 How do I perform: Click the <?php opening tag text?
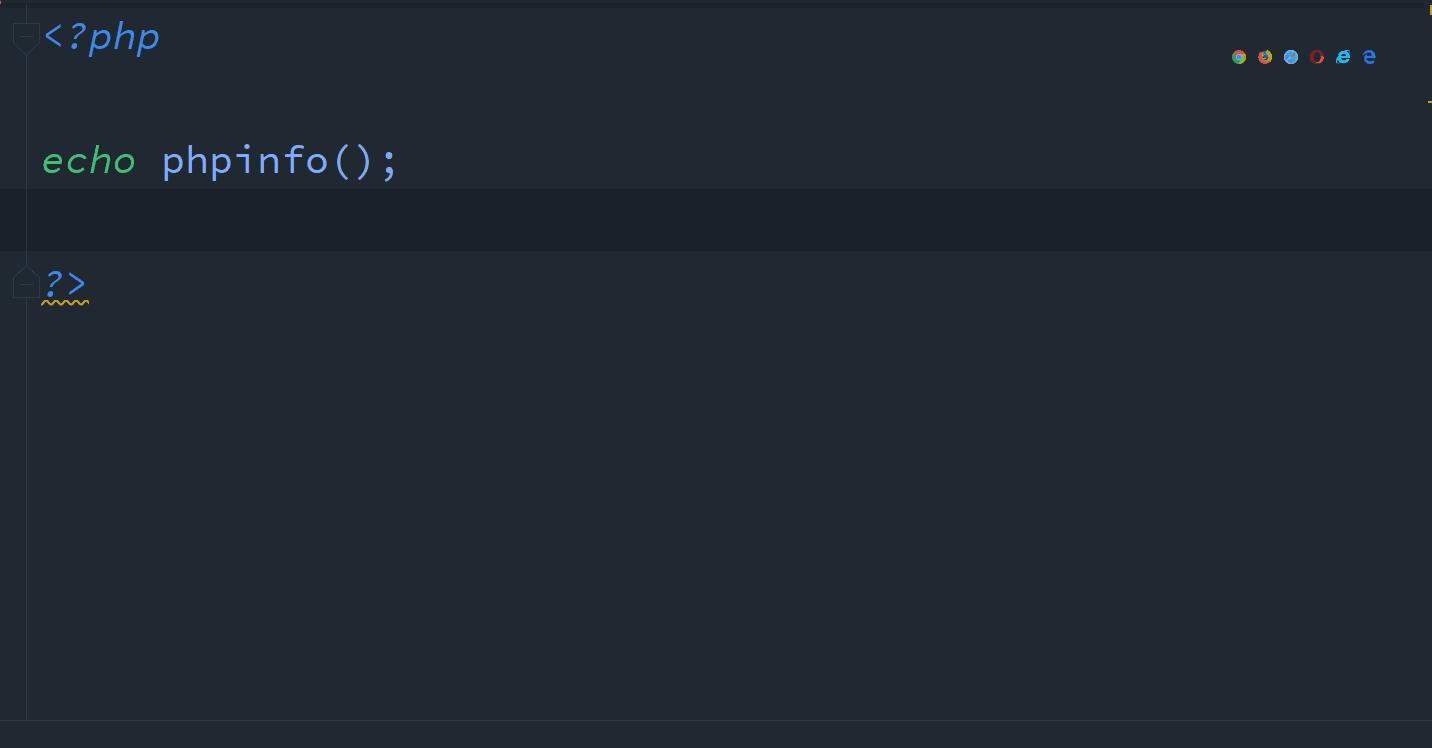101,36
